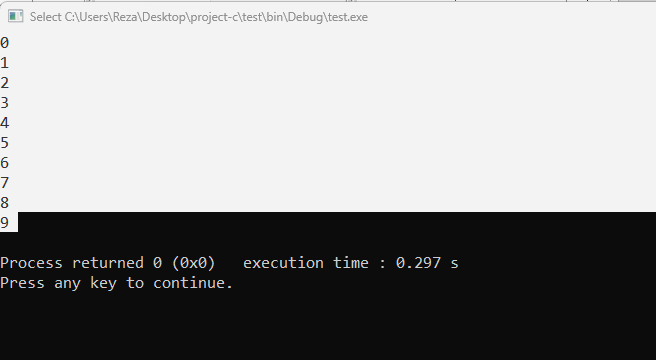656x360 pixels.
Task: Click the output line showing 3
Action: tap(5, 103)
